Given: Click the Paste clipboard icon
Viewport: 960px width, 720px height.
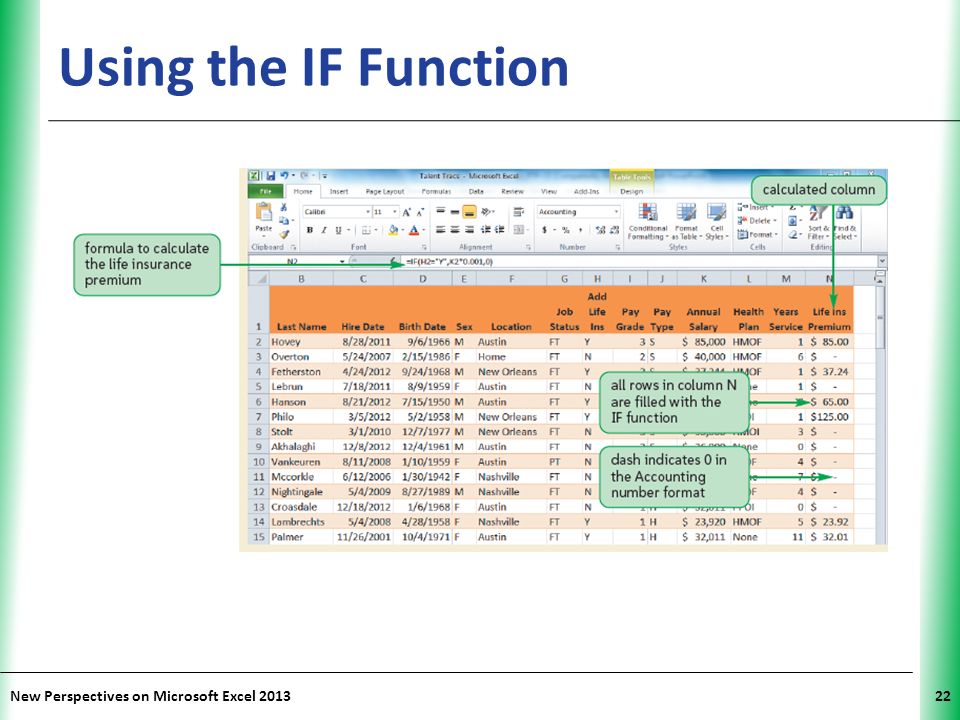Looking at the screenshot, I should click(264, 213).
